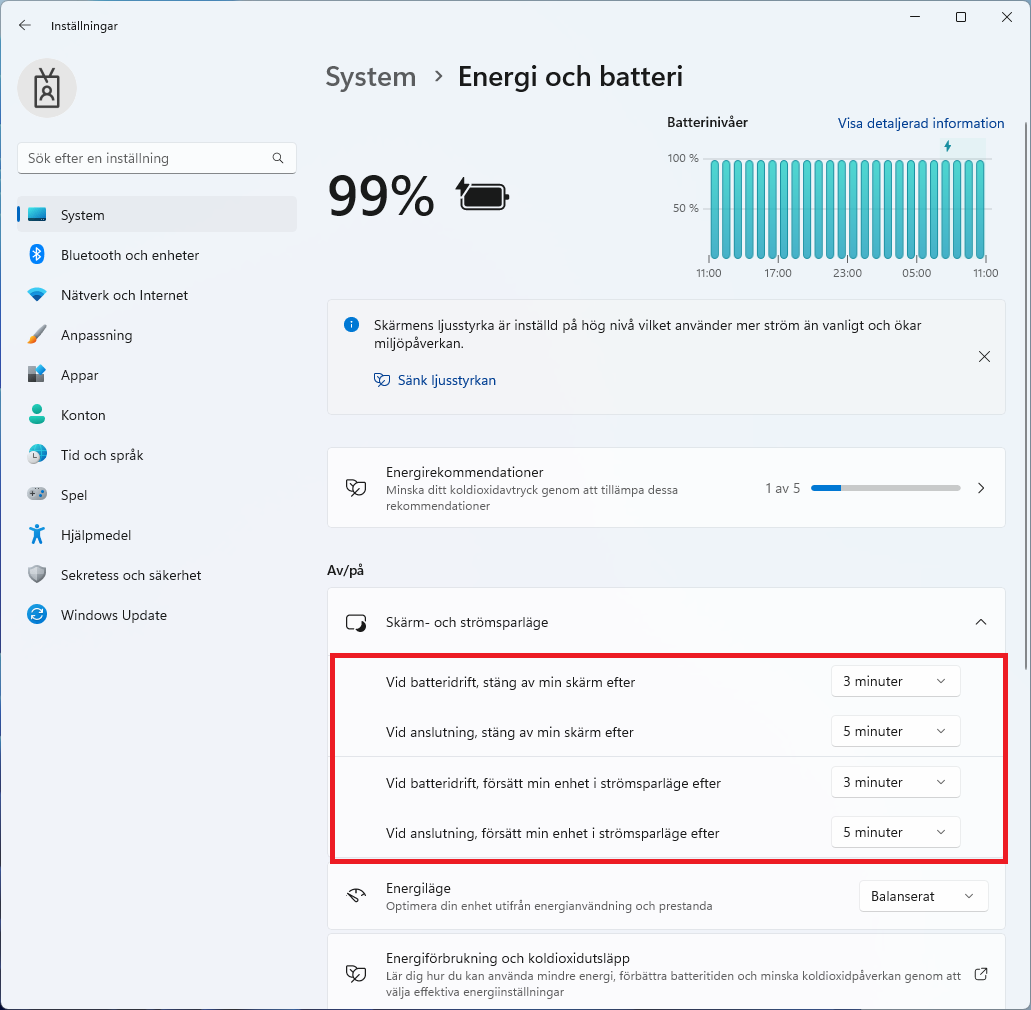This screenshot has width=1031, height=1010.
Task: Click the Sök efter en inställning field
Action: pyautogui.click(x=156, y=158)
